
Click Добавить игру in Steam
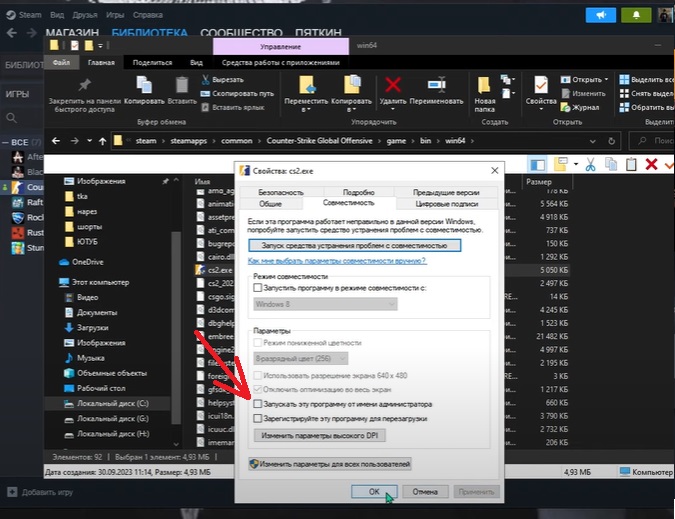[x=40, y=492]
